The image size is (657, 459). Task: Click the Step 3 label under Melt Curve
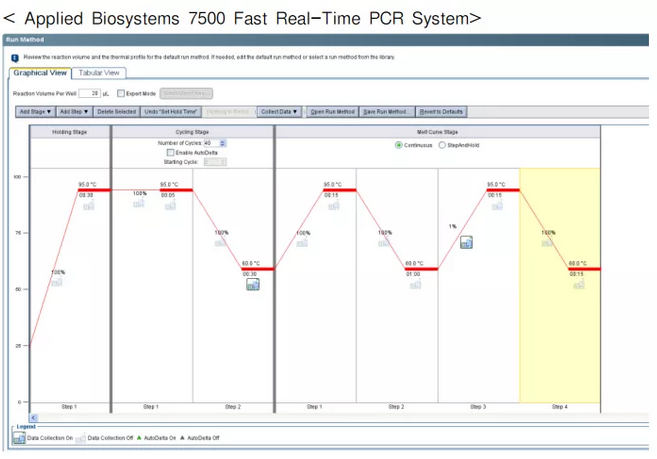click(x=478, y=407)
